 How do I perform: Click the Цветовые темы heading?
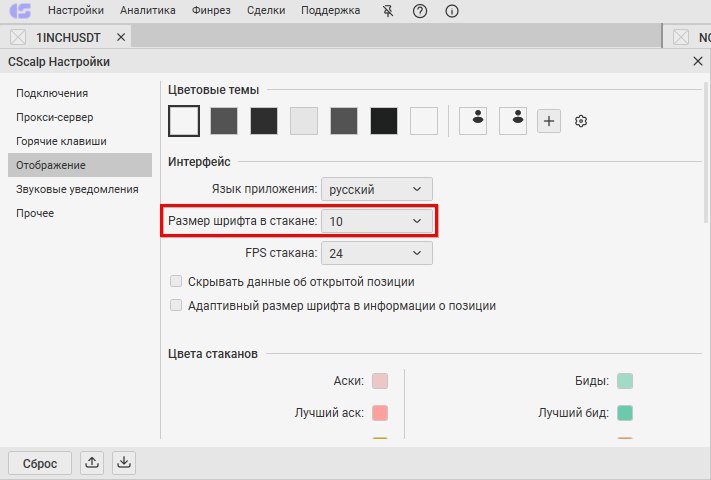click(x=213, y=90)
